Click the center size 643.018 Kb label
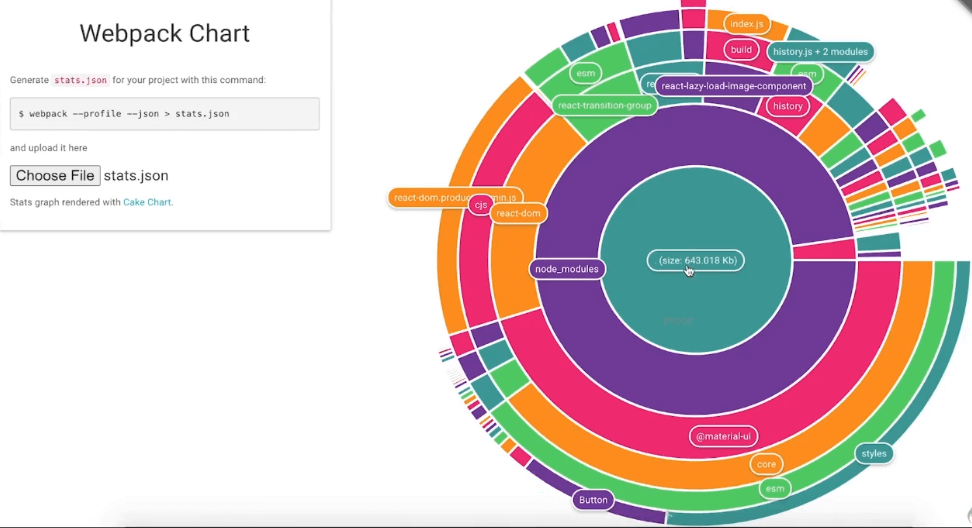 point(696,260)
